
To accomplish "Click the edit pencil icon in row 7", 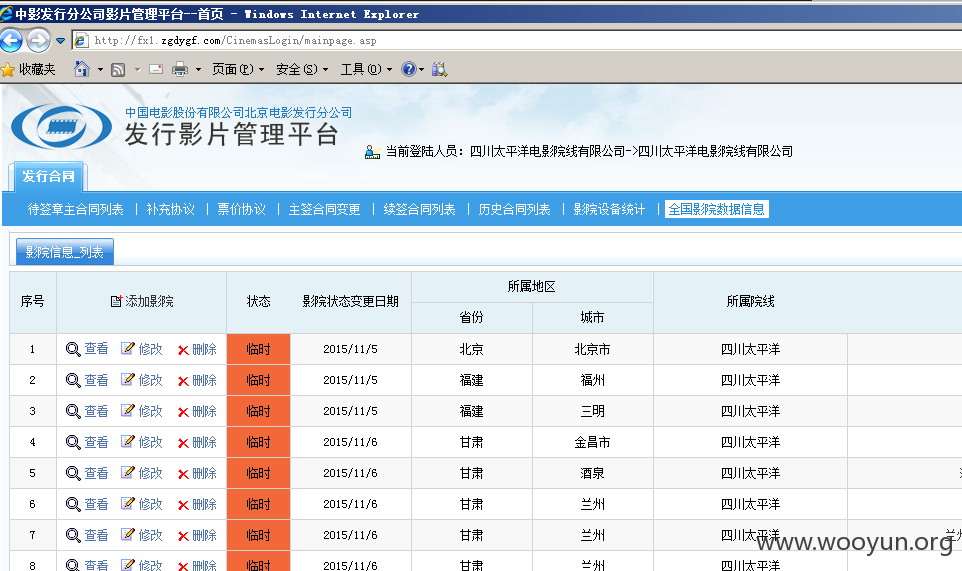I will click(128, 535).
